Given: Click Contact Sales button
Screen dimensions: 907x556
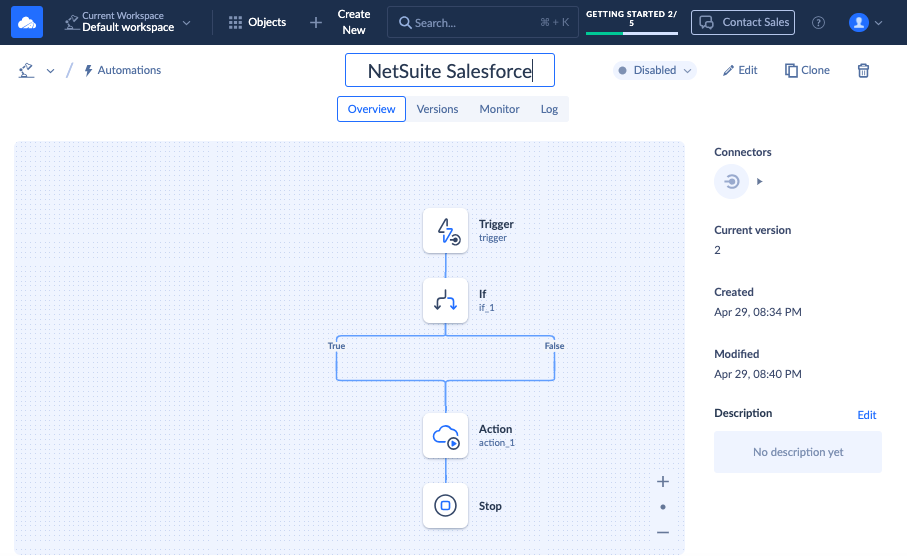Looking at the screenshot, I should [x=743, y=22].
